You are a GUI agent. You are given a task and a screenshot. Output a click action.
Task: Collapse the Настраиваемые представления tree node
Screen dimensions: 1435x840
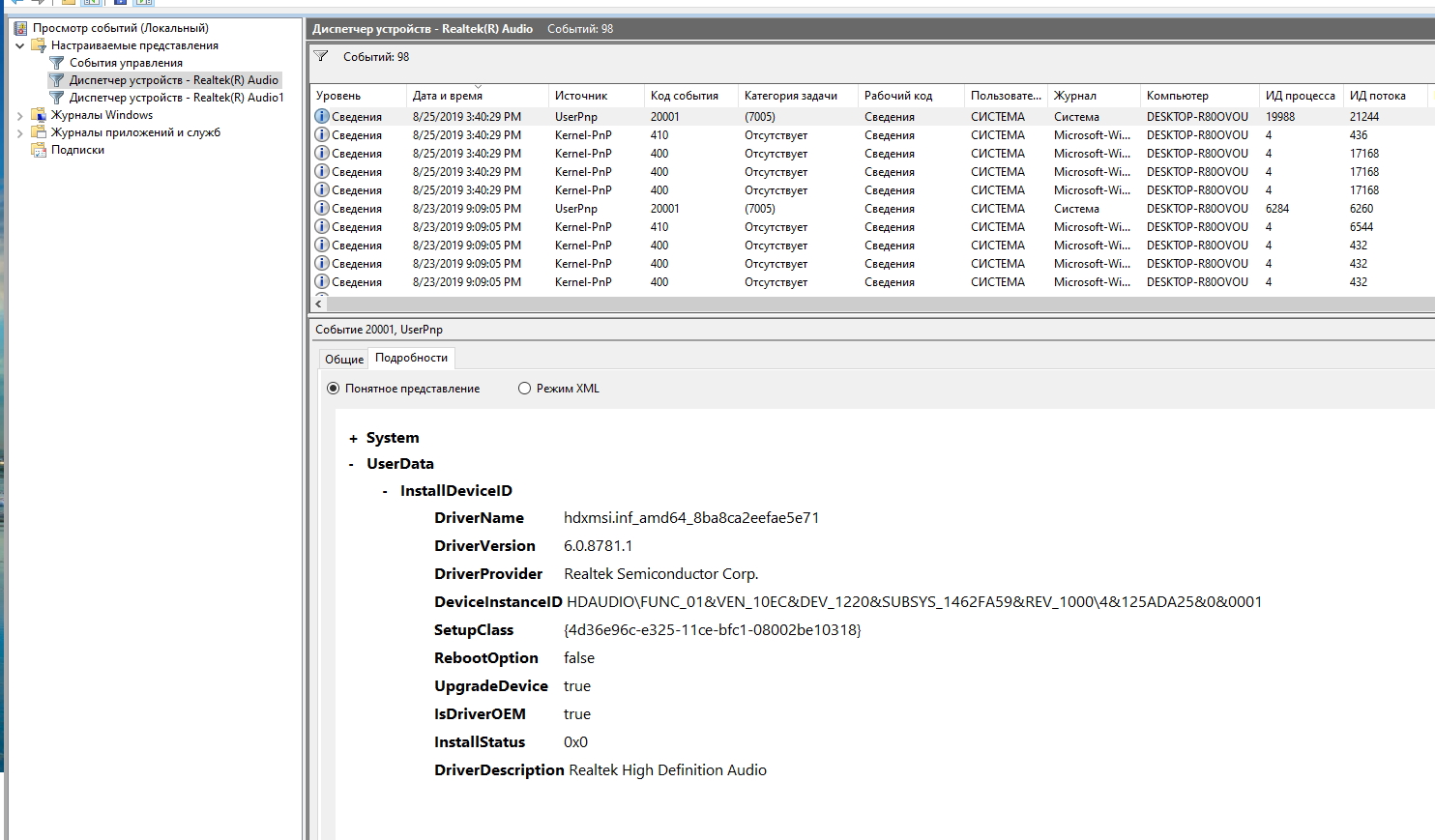(19, 45)
